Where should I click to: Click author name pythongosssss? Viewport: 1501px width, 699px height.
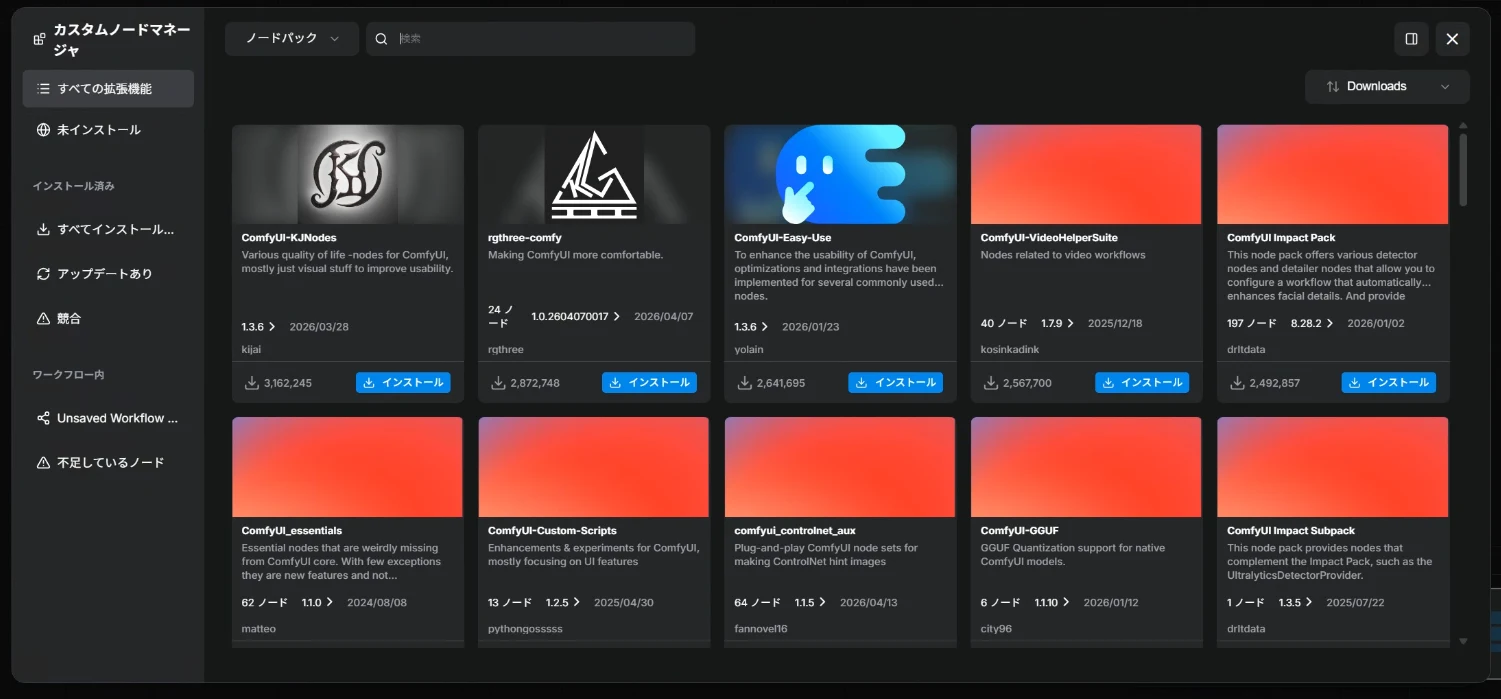pos(525,629)
